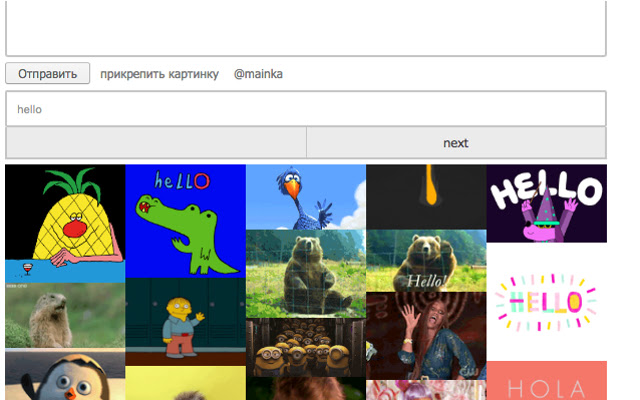
Task: Open the прикрепить картинку attach link
Action: pyautogui.click(x=160, y=74)
